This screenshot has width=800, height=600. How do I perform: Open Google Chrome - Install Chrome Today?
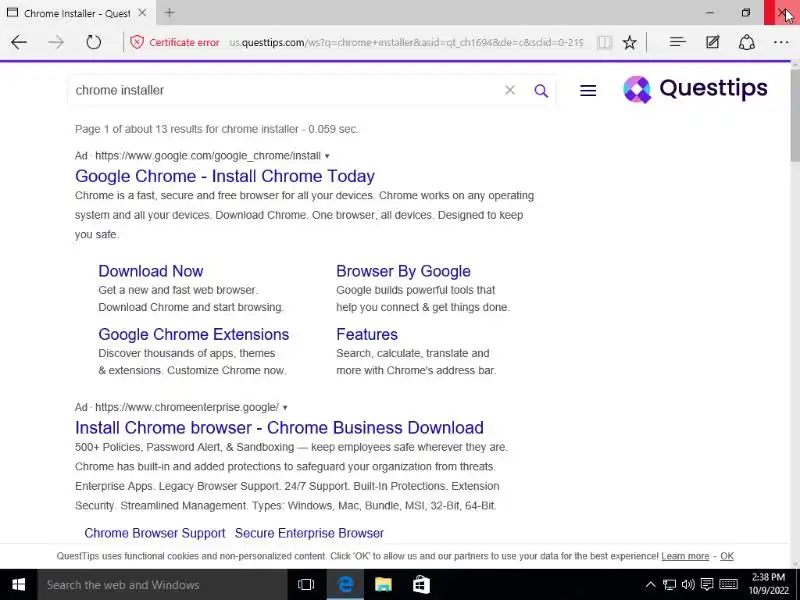coord(224,176)
